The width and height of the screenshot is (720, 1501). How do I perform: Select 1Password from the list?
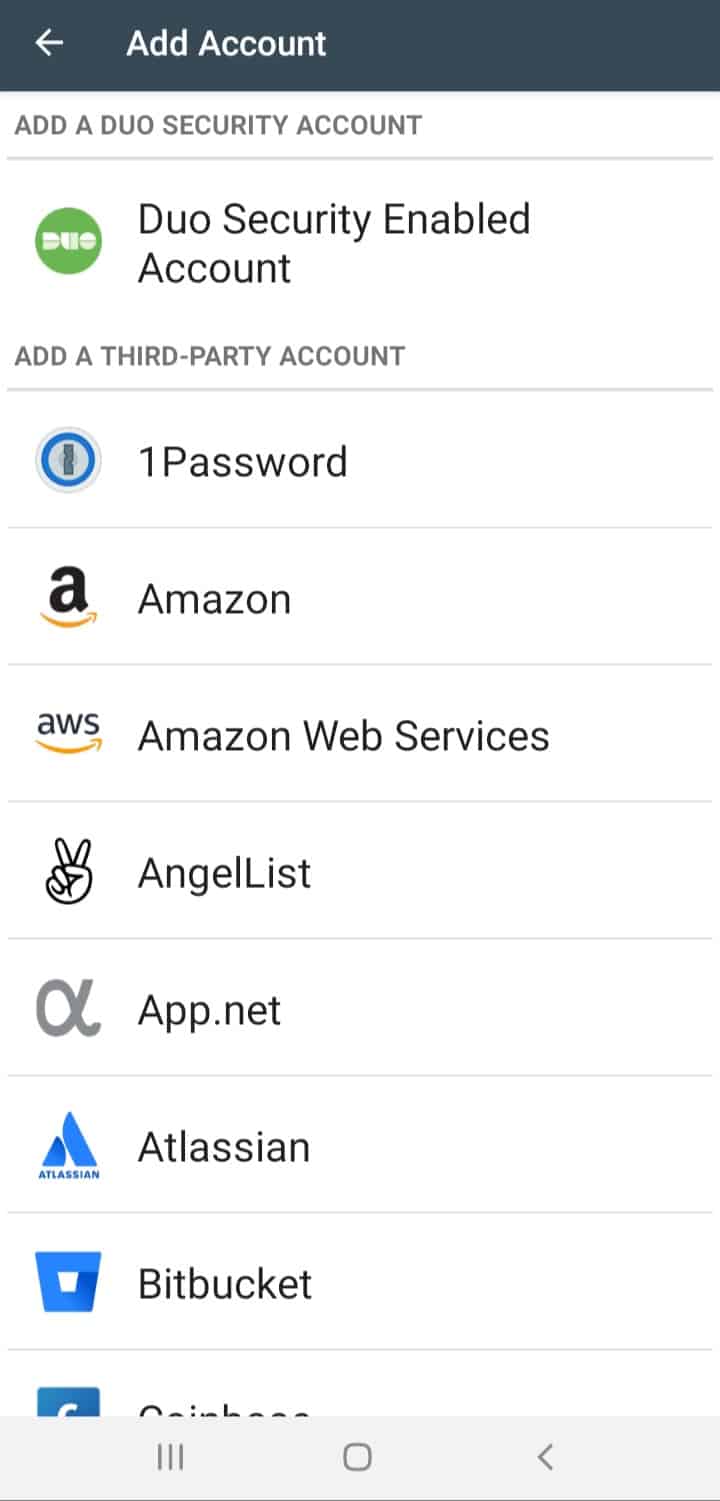point(243,462)
